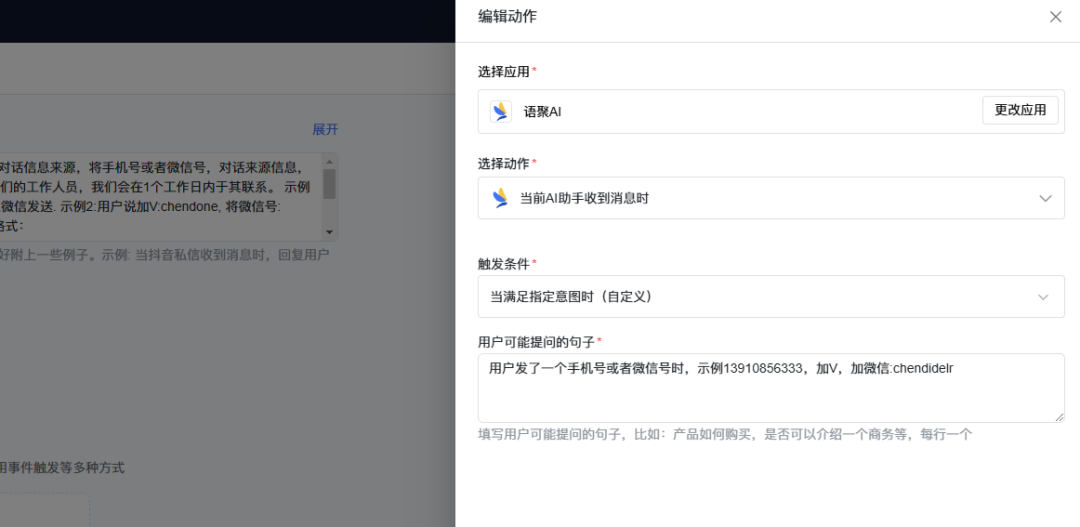The image size is (1080, 527).
Task: Click the dashed box at the bottom left
Action: 45,510
